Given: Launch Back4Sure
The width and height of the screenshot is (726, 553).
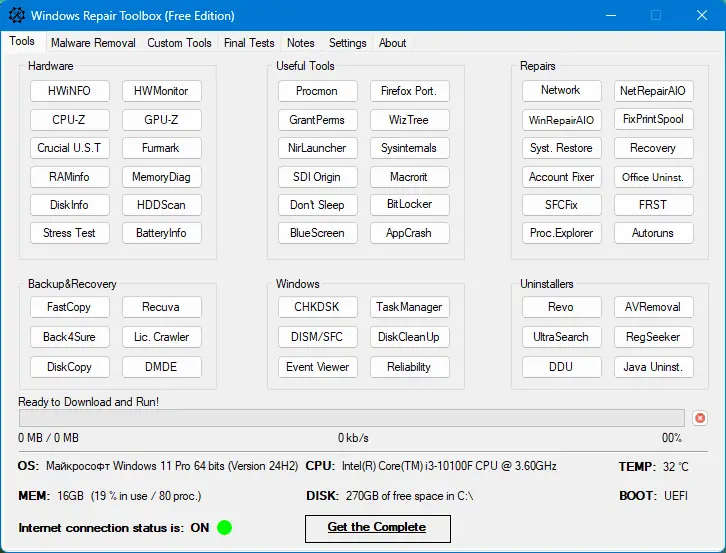Looking at the screenshot, I should (69, 337).
